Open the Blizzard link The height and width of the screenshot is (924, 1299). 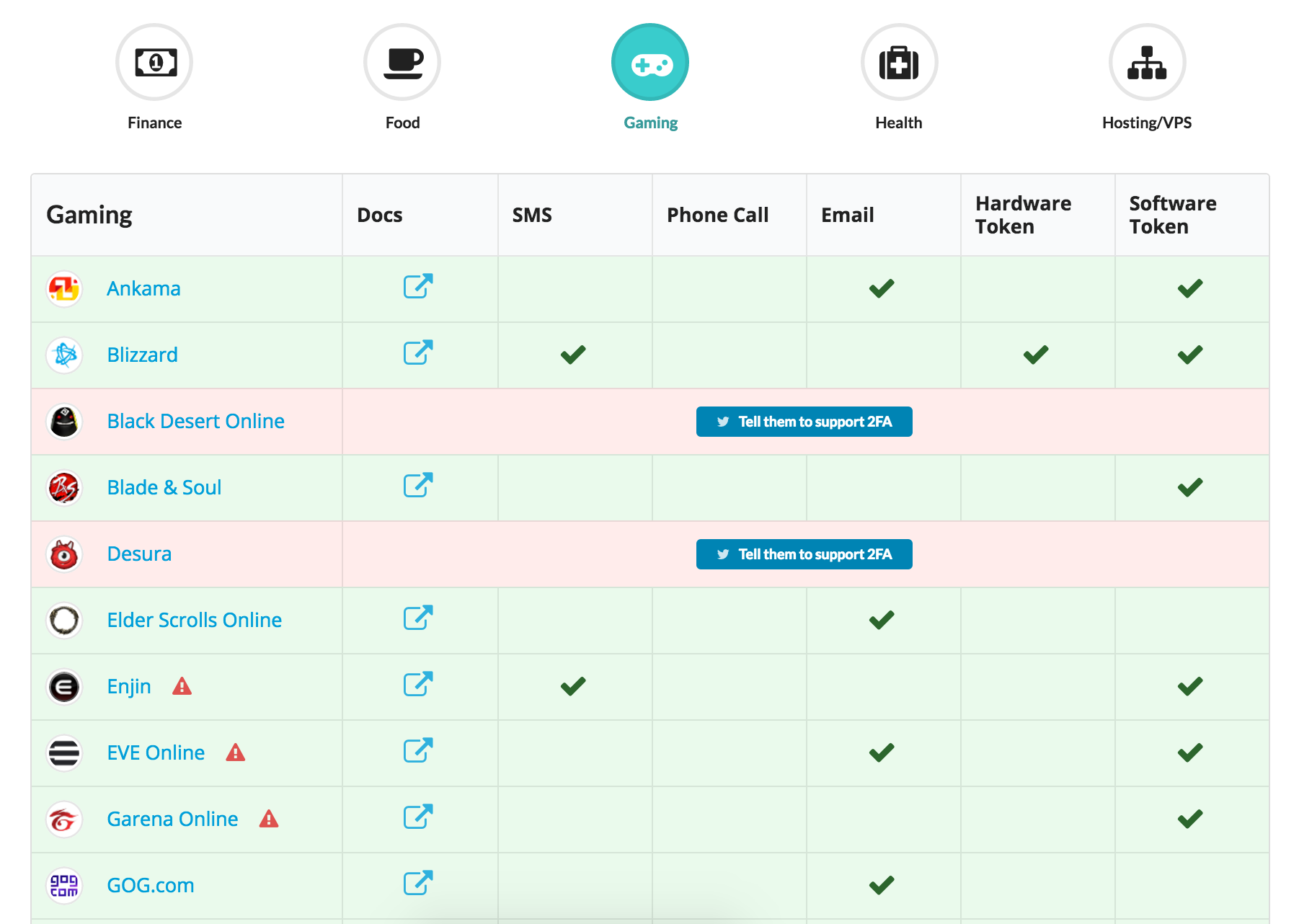tap(142, 355)
